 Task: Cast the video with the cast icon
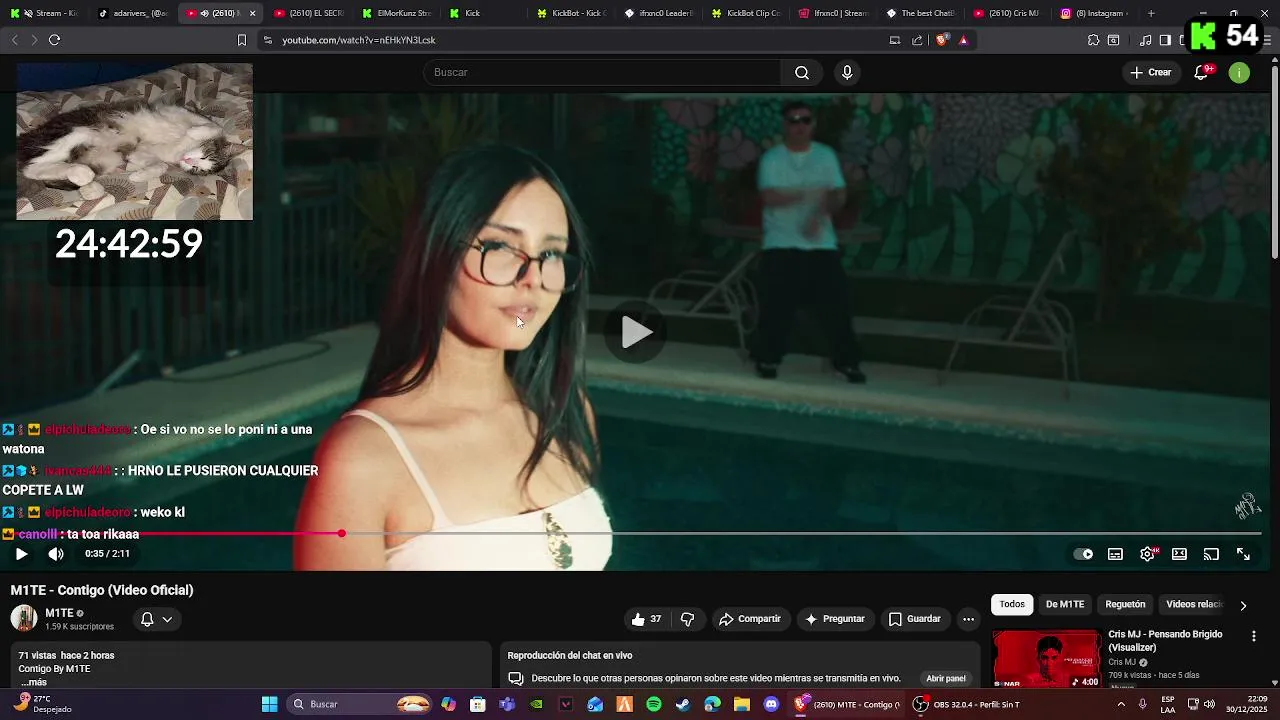(1211, 554)
